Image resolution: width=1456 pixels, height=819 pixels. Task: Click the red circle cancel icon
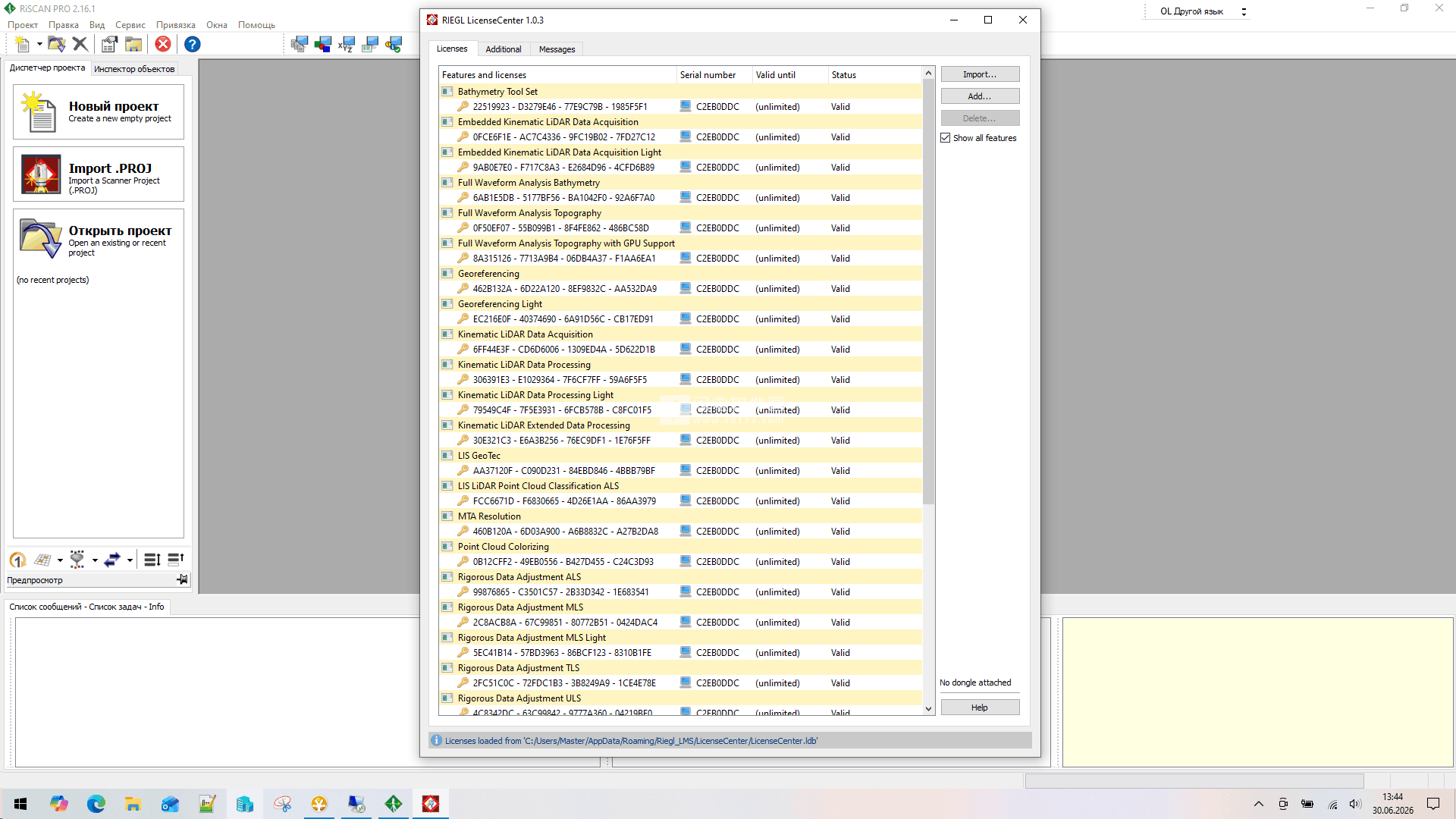click(x=163, y=45)
